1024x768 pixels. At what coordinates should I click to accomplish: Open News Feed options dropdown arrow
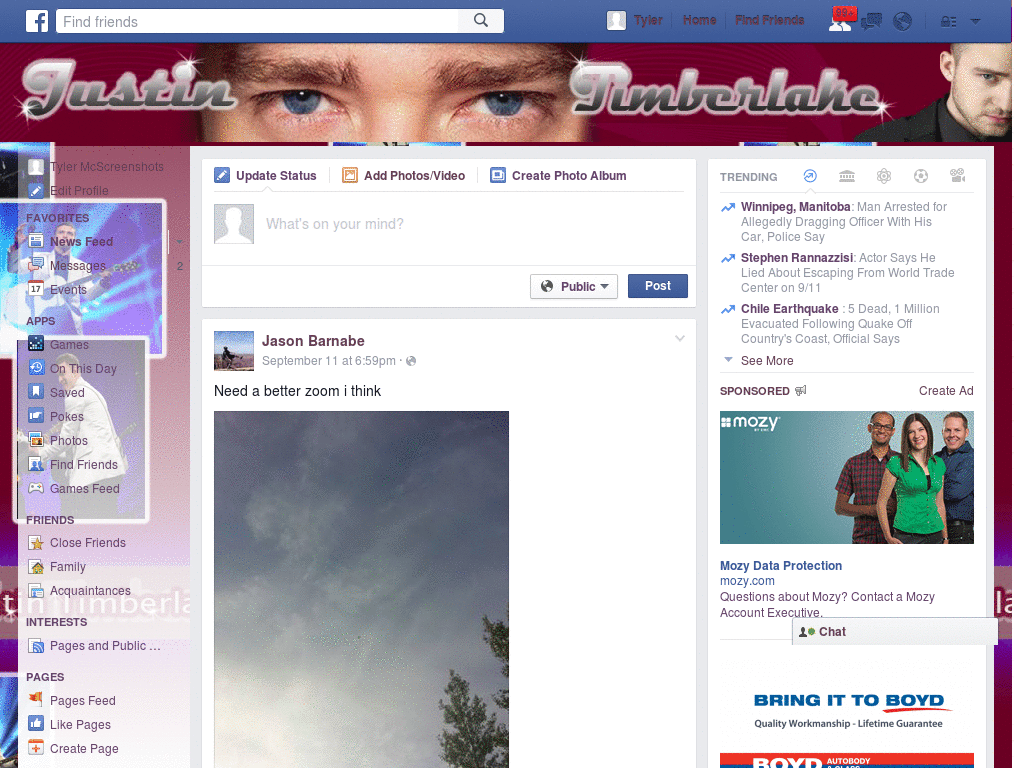click(x=179, y=242)
